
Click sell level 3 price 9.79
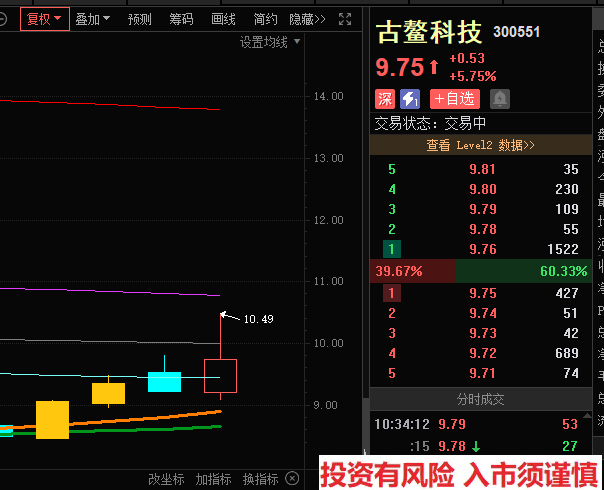(483, 209)
